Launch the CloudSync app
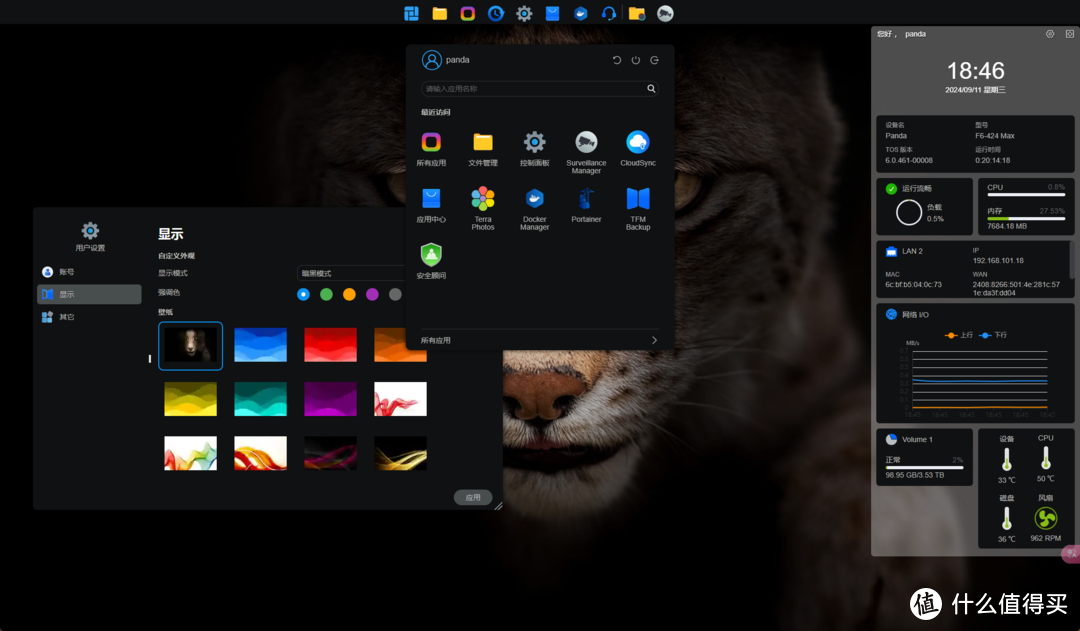Screen dimensions: 1080x631 pyautogui.click(x=637, y=143)
